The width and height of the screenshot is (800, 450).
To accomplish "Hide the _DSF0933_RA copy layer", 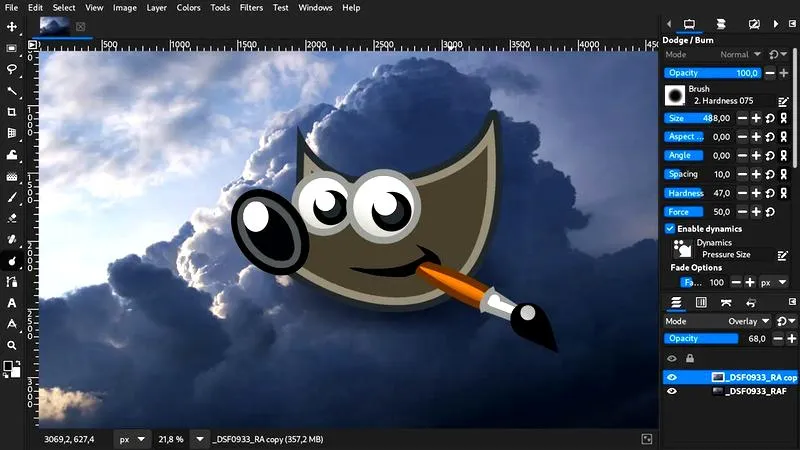I will click(x=672, y=378).
